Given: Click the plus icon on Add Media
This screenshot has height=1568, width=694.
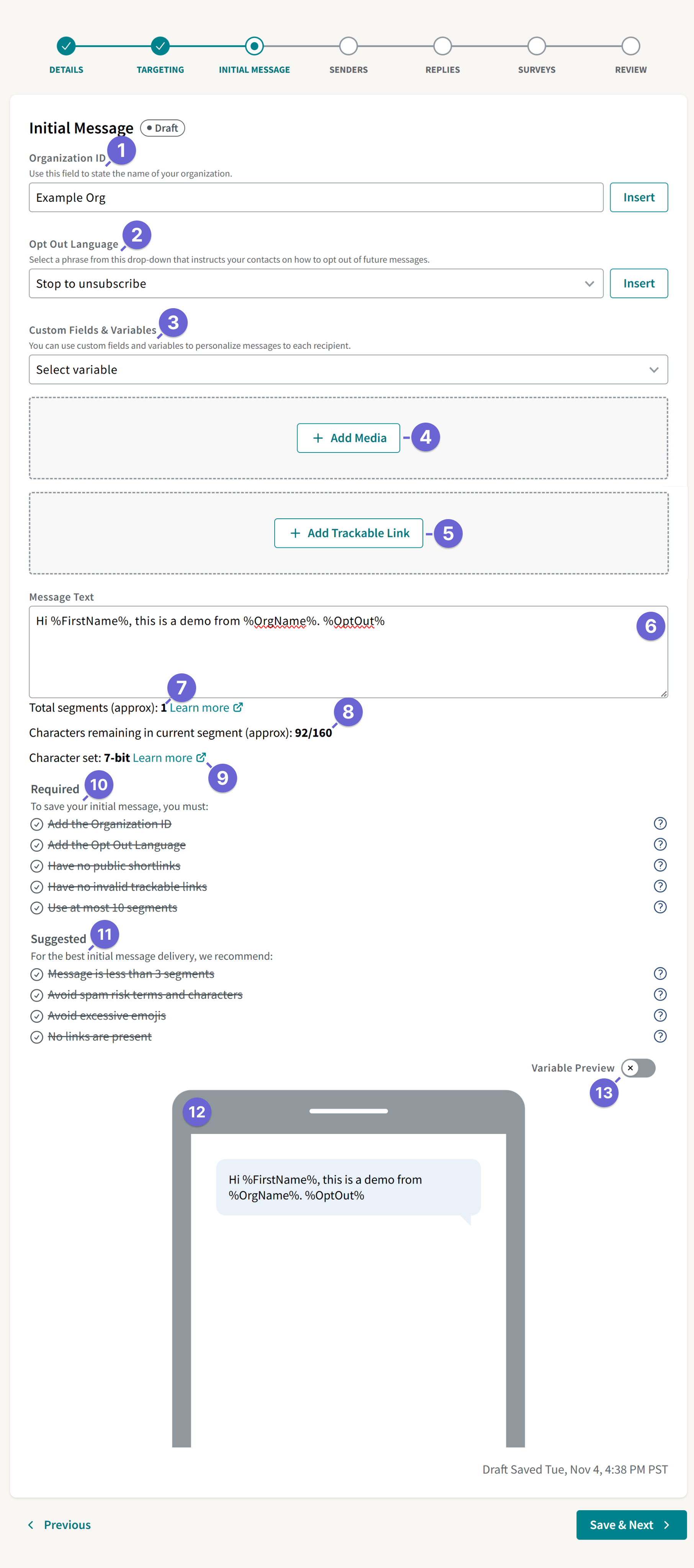Looking at the screenshot, I should [317, 437].
